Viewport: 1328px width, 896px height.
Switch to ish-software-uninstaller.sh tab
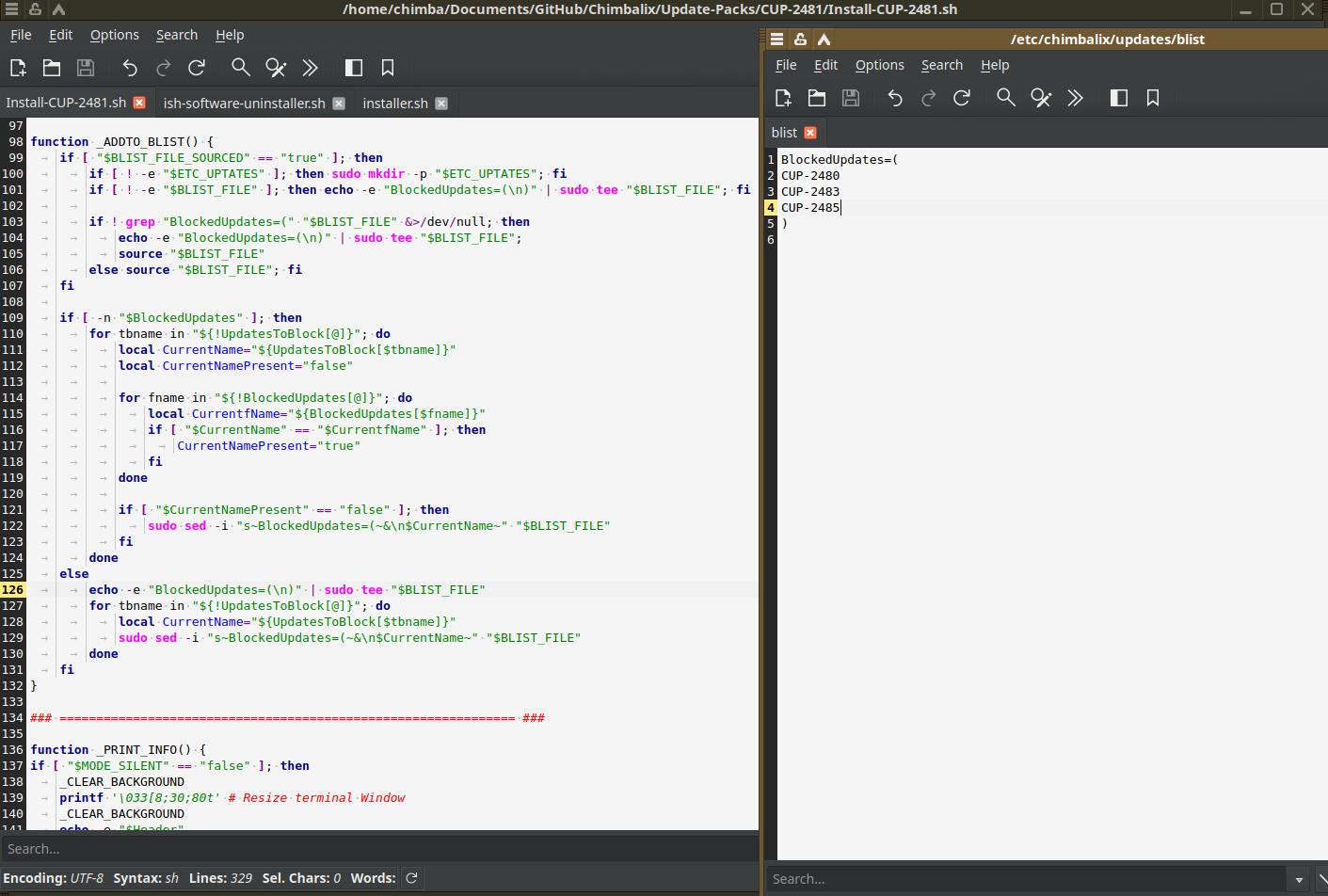click(x=244, y=104)
